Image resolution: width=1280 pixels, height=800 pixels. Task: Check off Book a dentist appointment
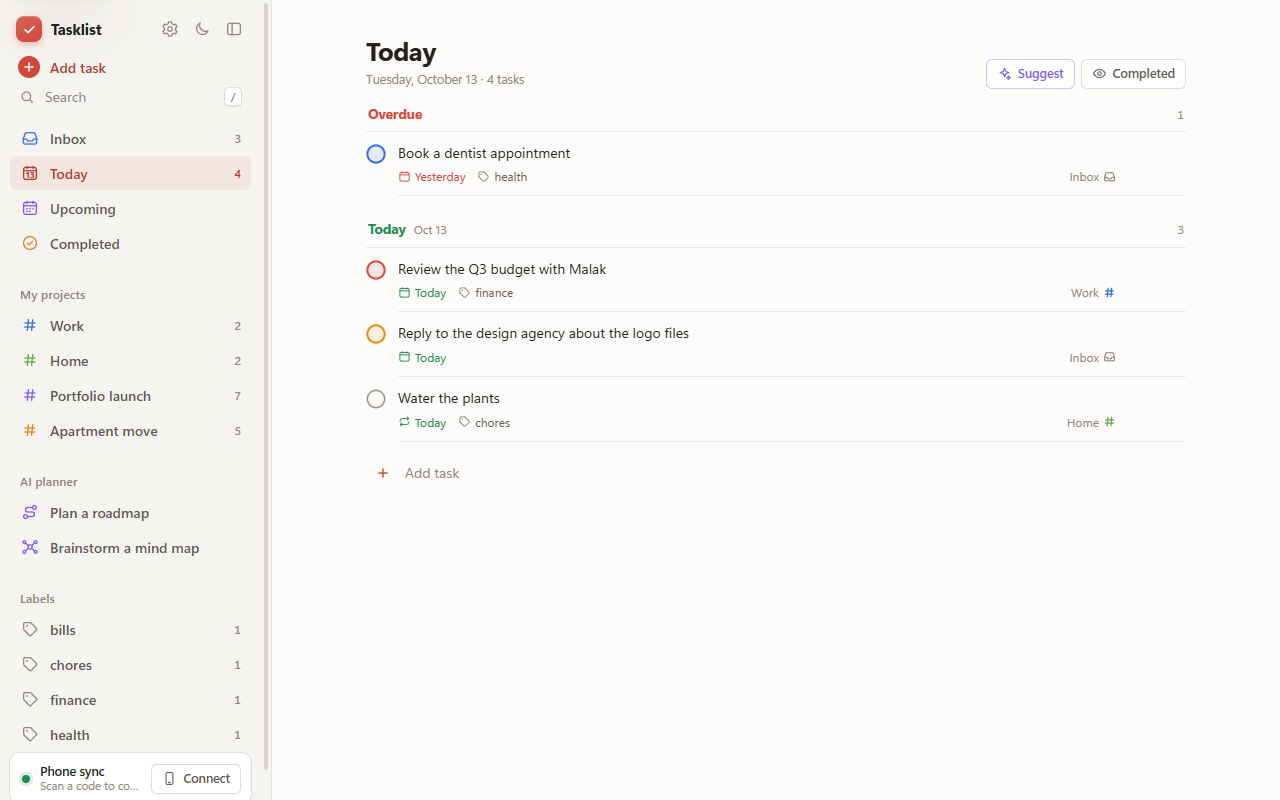tap(376, 154)
